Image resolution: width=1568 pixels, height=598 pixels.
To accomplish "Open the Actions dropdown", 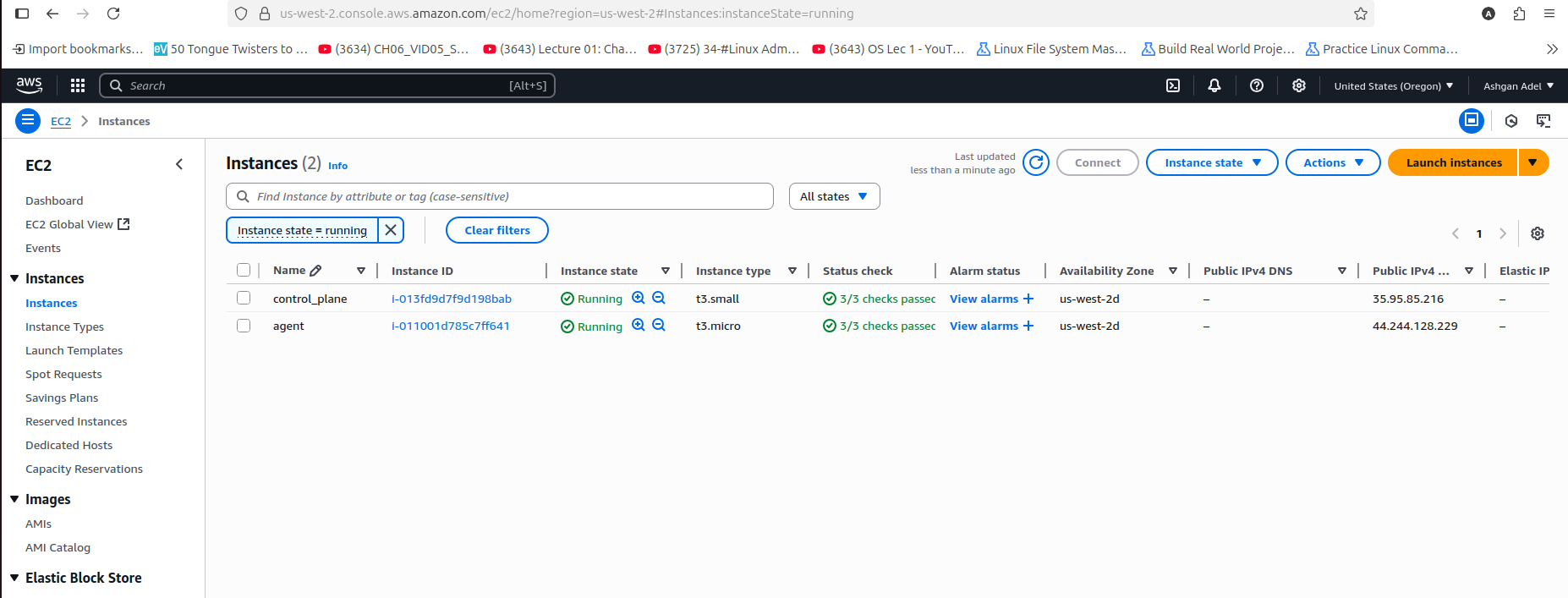I will [x=1333, y=162].
